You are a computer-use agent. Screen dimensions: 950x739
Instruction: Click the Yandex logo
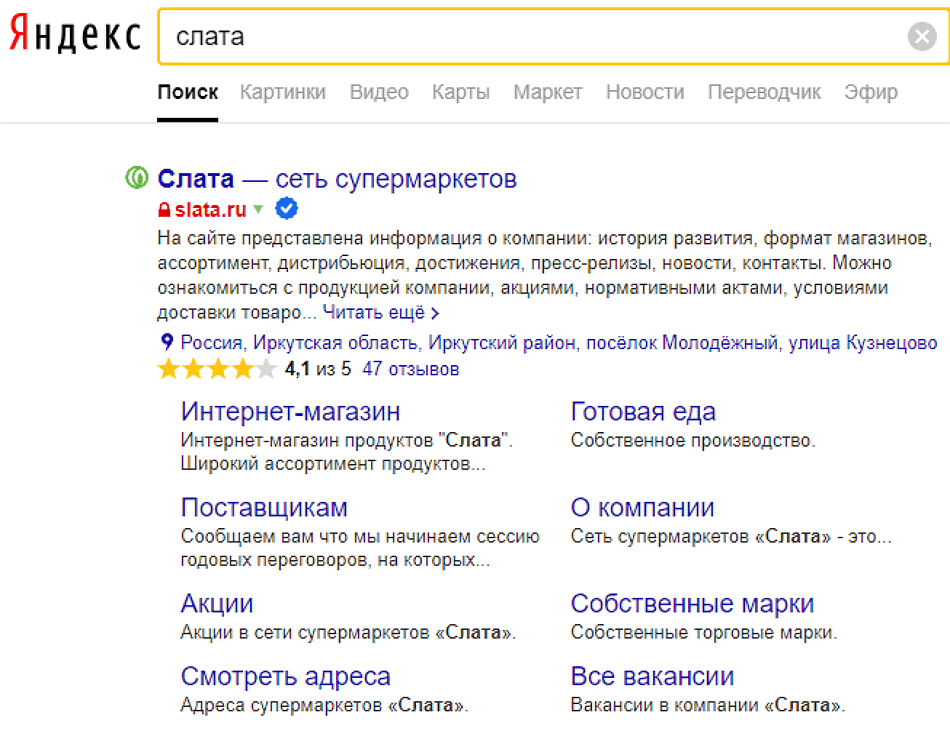(x=73, y=33)
